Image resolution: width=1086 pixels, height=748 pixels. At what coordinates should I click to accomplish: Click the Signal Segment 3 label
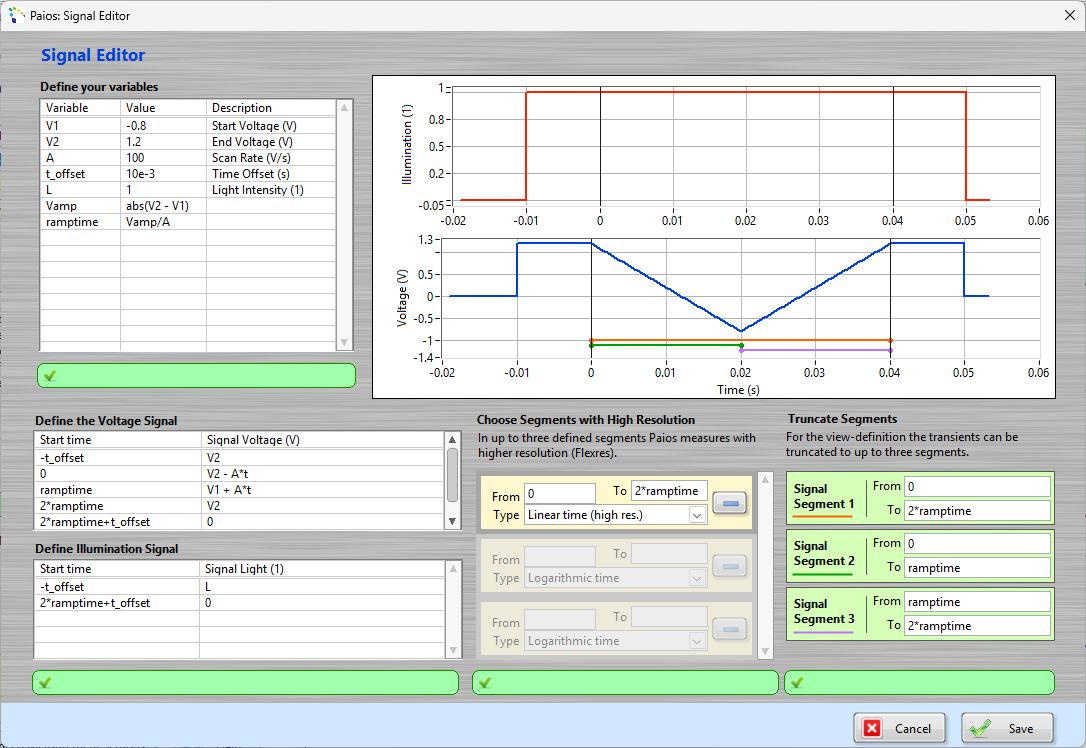[x=824, y=611]
